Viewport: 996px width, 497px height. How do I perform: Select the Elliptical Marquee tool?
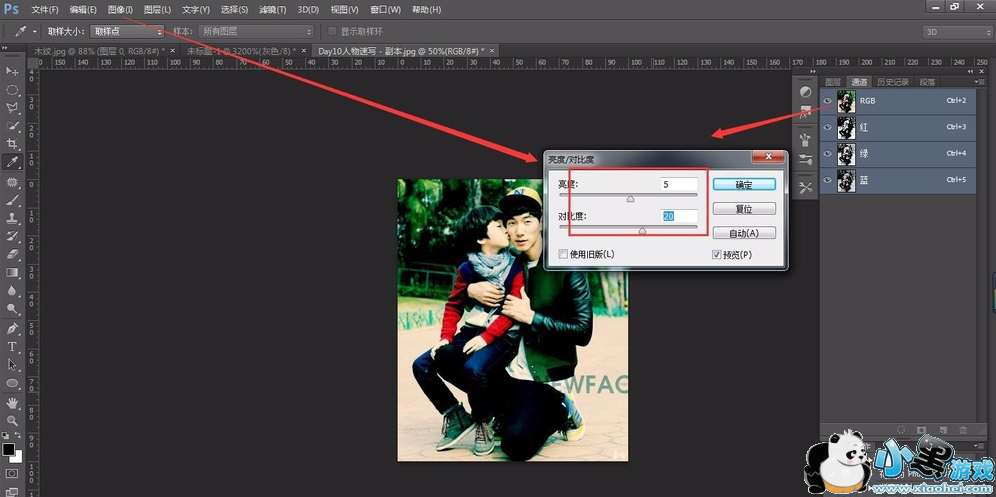coord(13,90)
